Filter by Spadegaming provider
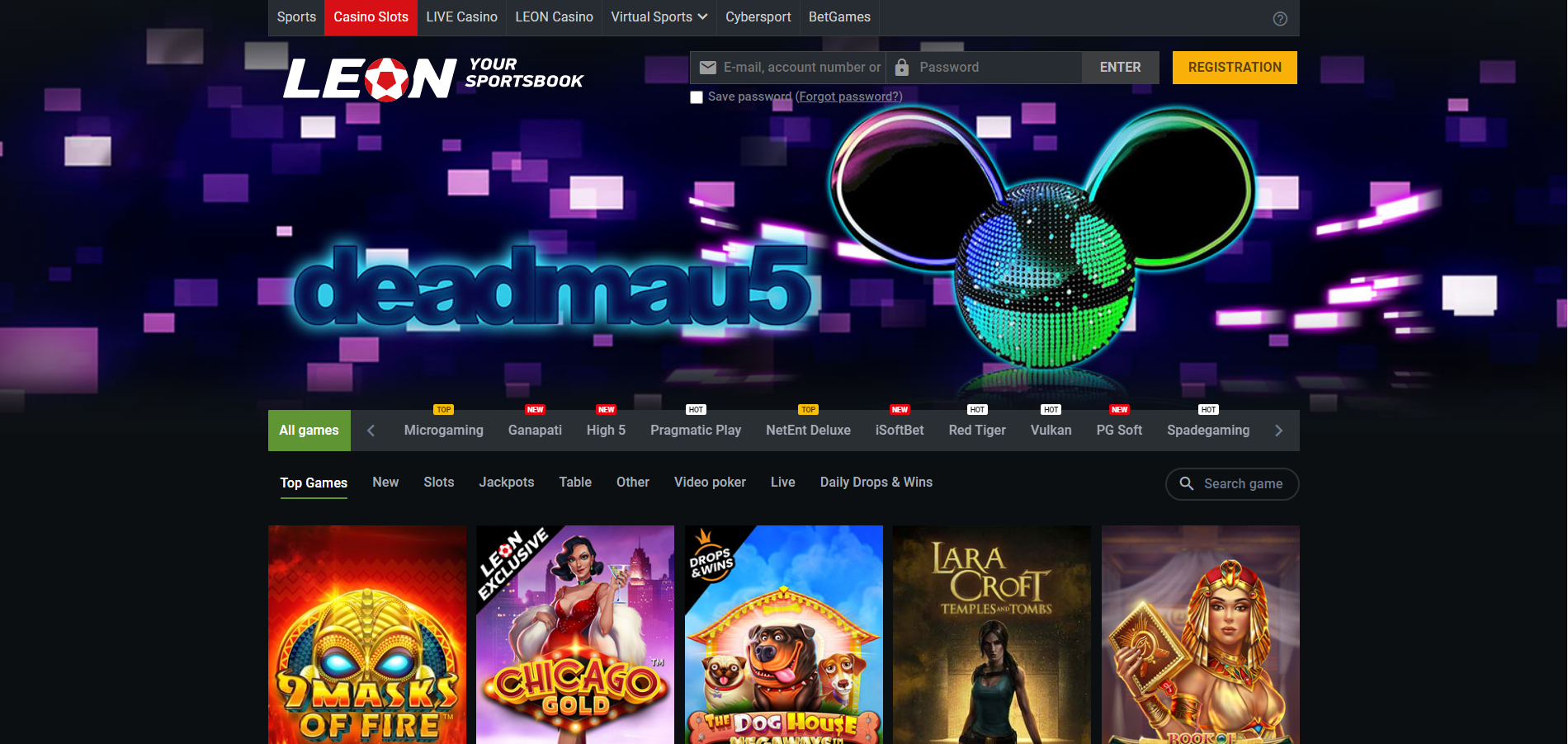 1208,431
